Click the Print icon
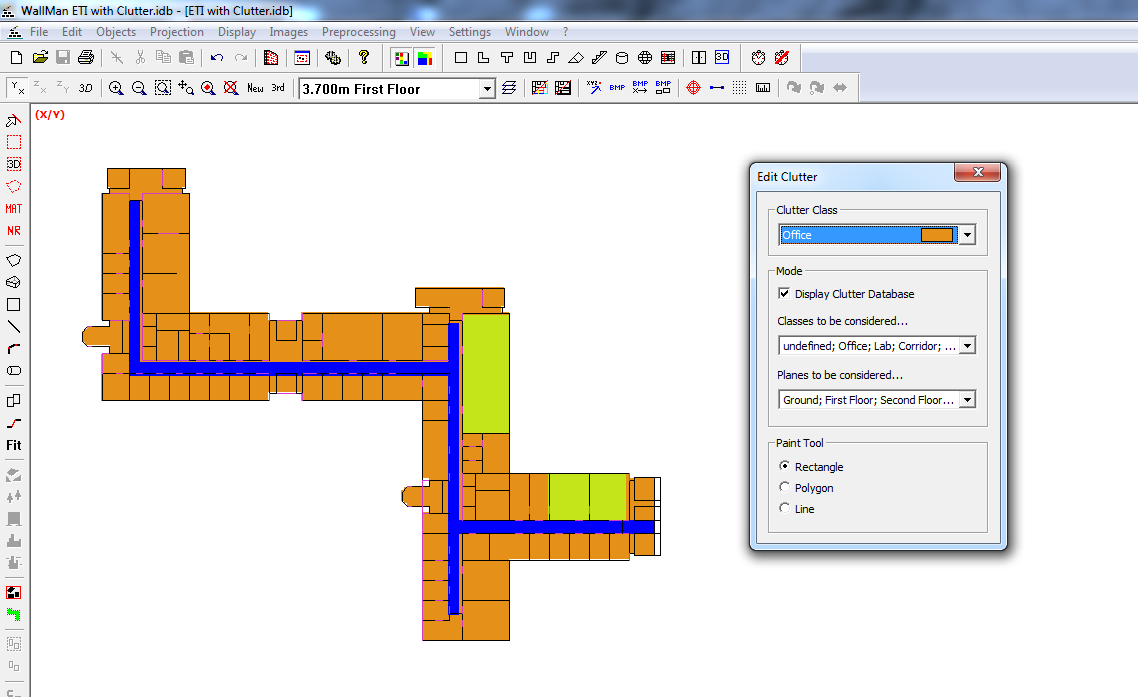 [x=86, y=57]
